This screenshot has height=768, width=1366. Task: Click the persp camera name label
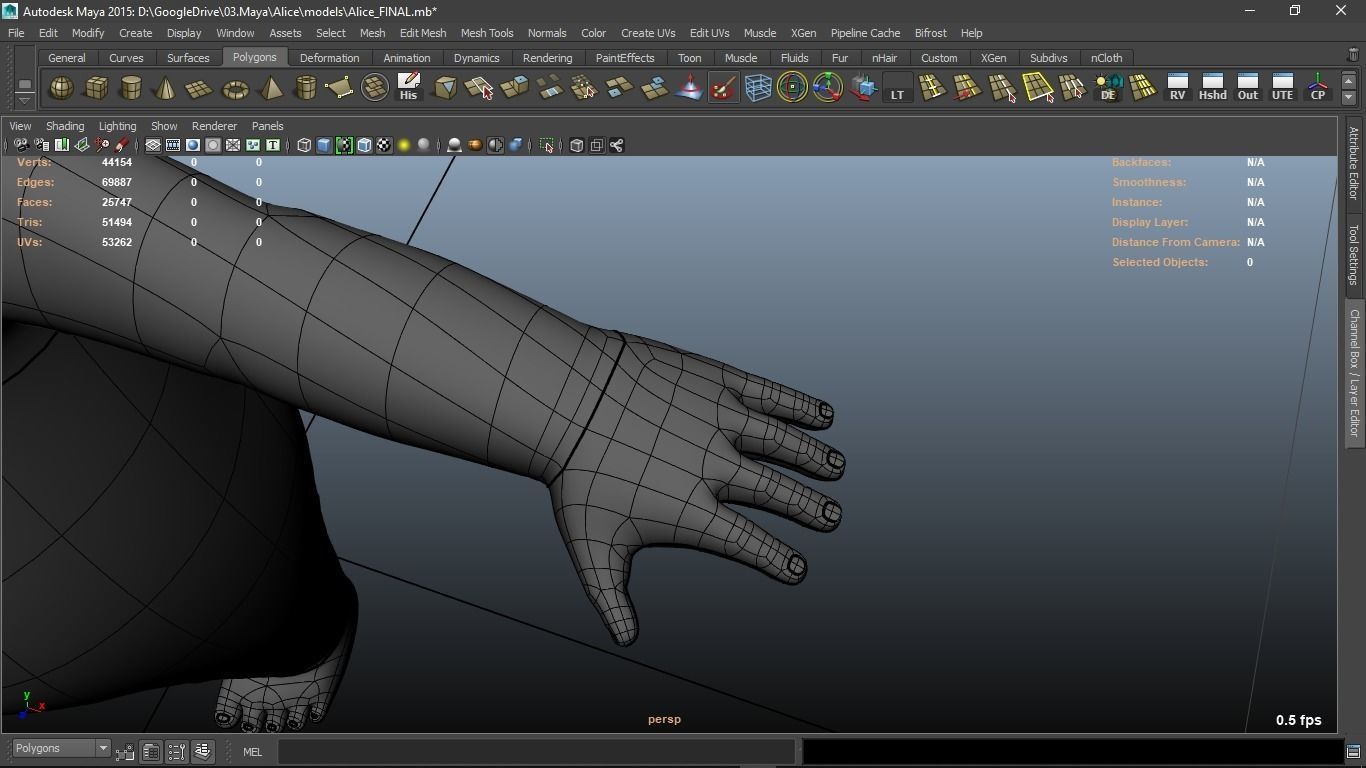pos(664,719)
